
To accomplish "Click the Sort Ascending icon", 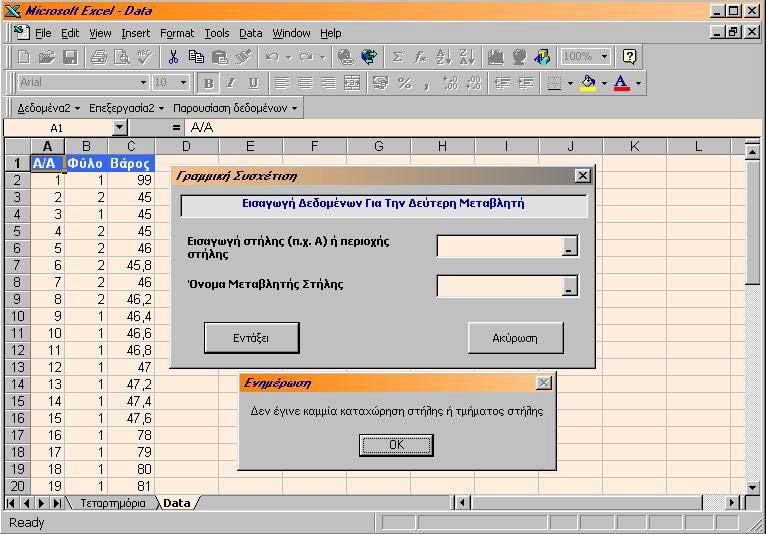I will coord(444,57).
